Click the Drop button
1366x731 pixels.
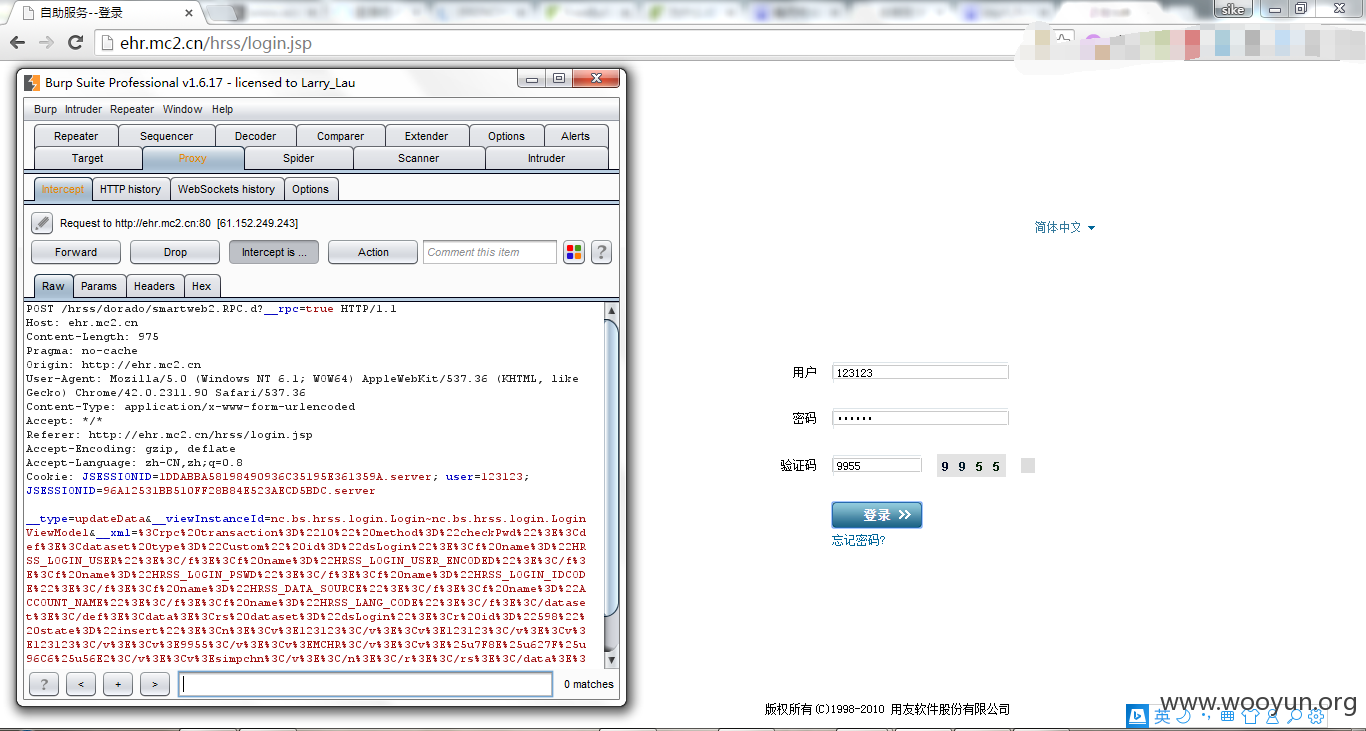pyautogui.click(x=175, y=252)
